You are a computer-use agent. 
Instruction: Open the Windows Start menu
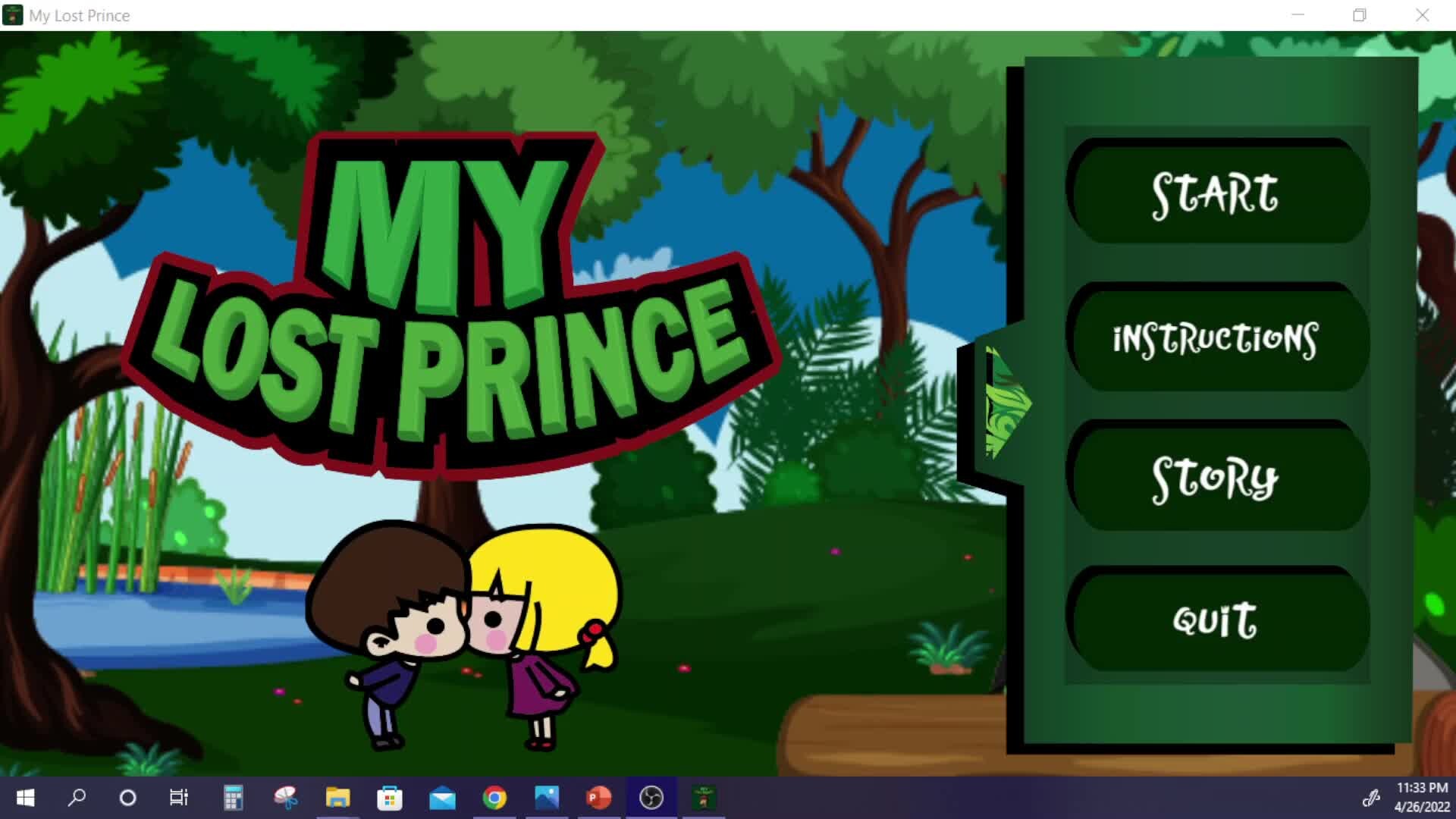point(25,798)
